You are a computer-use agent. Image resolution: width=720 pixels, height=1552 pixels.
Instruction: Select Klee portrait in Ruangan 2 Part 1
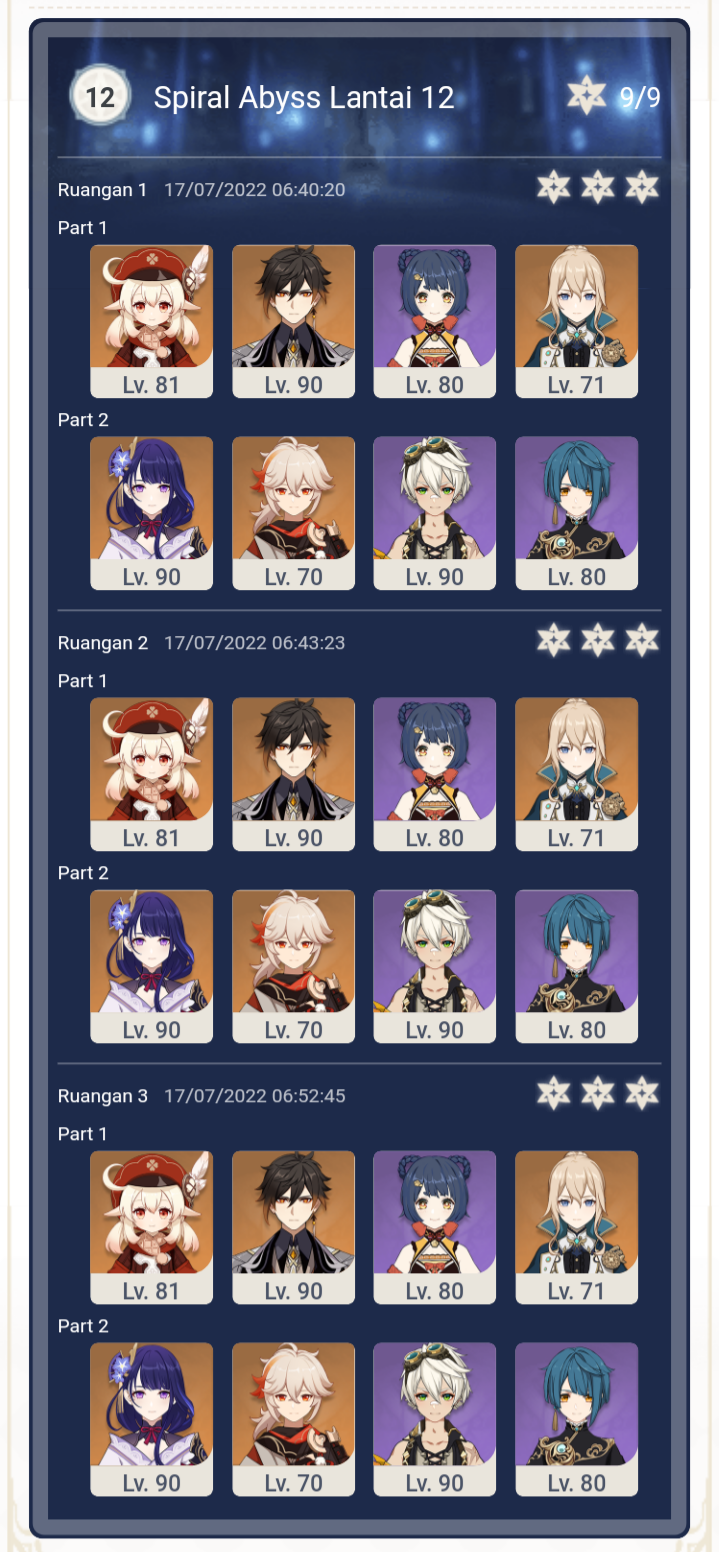151,774
